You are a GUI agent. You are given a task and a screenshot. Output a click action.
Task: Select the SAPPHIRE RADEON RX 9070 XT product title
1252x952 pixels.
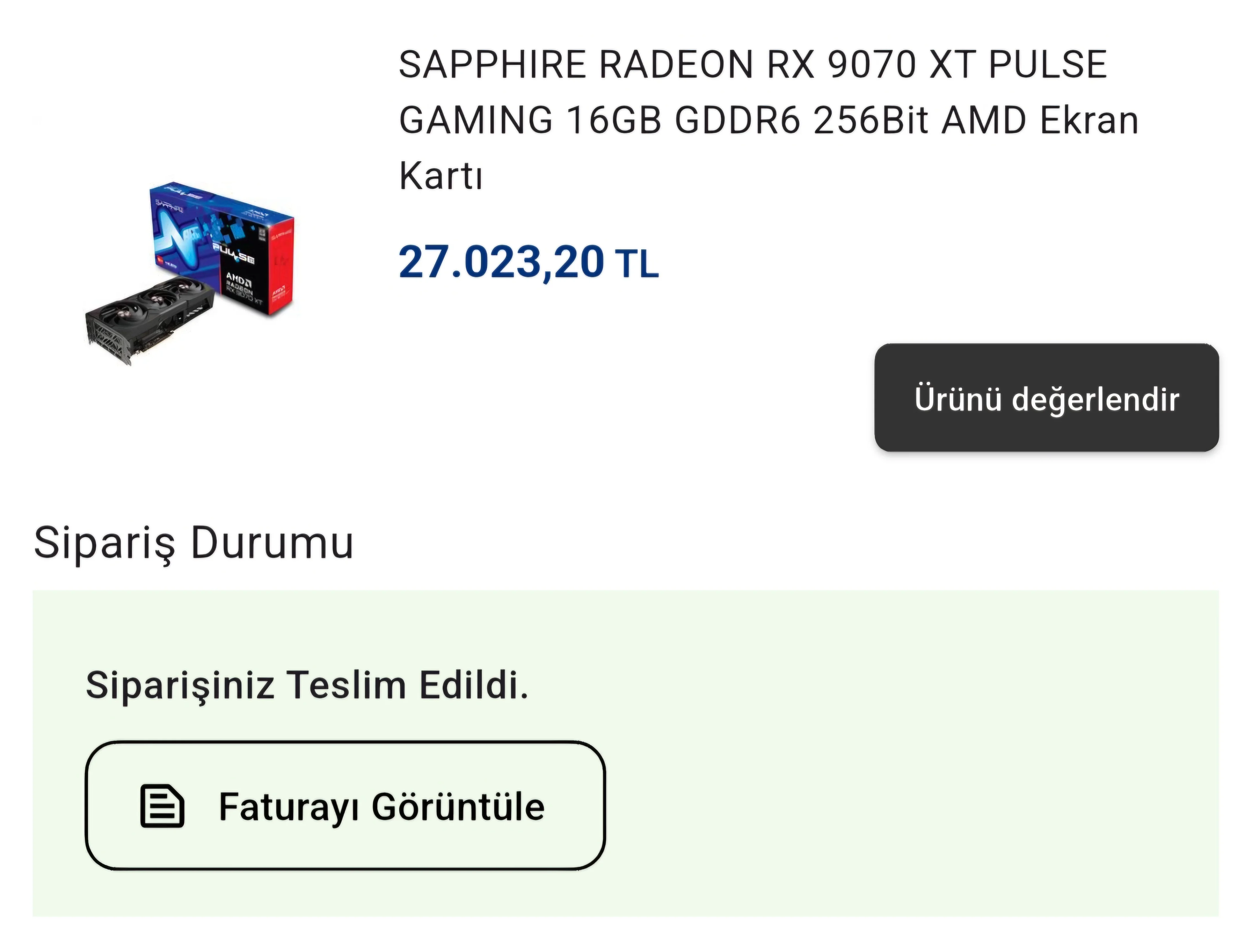click(x=768, y=119)
